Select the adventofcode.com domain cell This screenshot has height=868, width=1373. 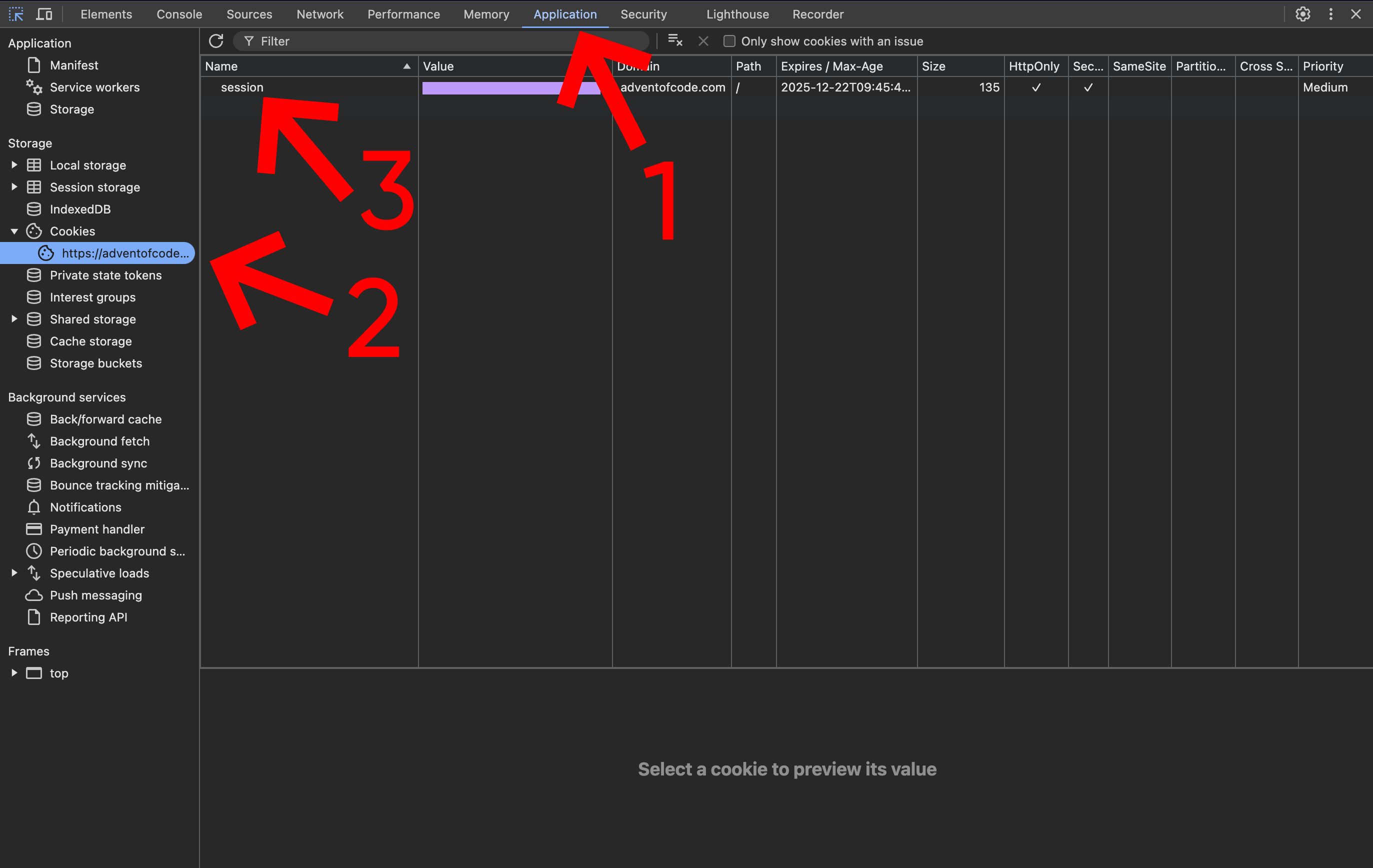click(x=672, y=87)
